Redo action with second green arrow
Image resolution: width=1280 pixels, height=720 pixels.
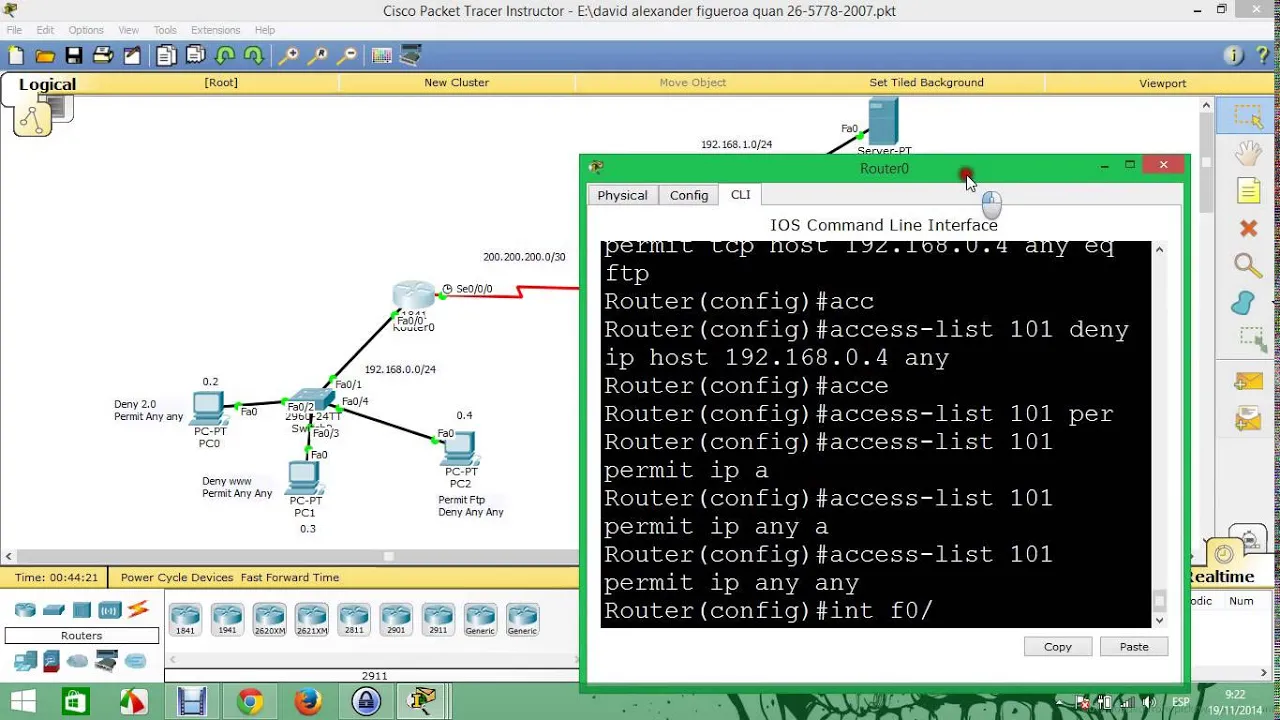point(254,56)
